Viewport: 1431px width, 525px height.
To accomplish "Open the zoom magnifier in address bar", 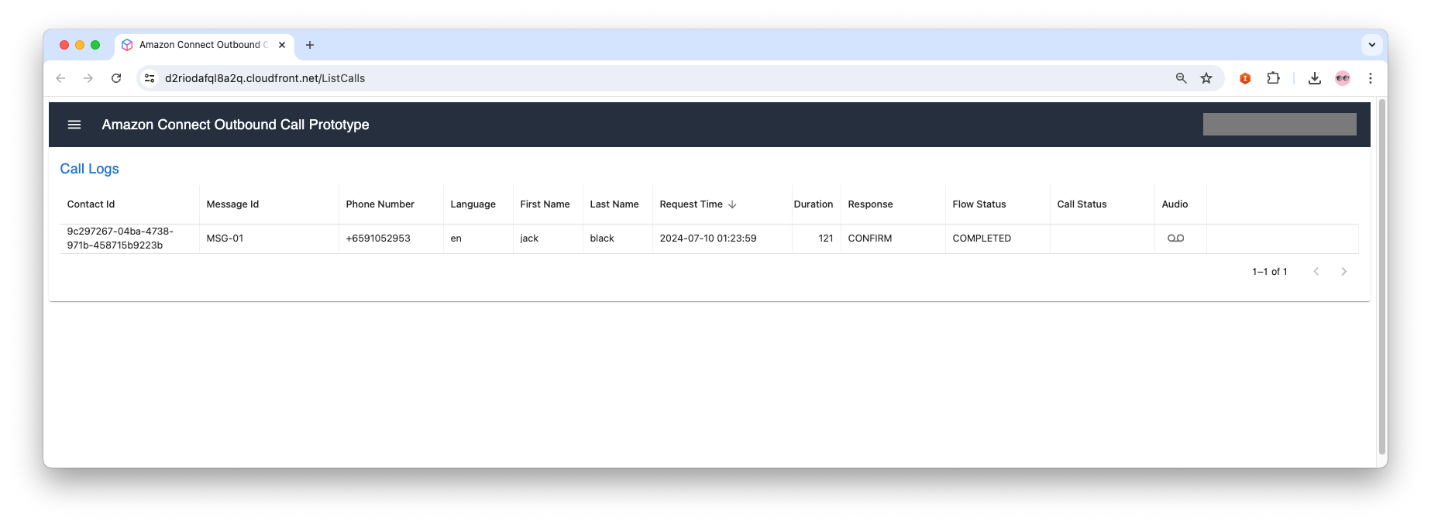I will (1181, 78).
